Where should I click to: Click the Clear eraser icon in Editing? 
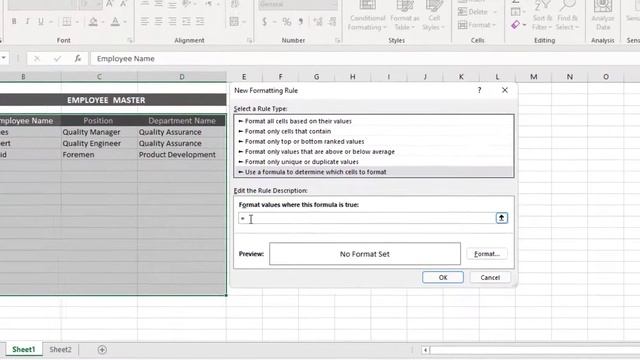(516, 25)
